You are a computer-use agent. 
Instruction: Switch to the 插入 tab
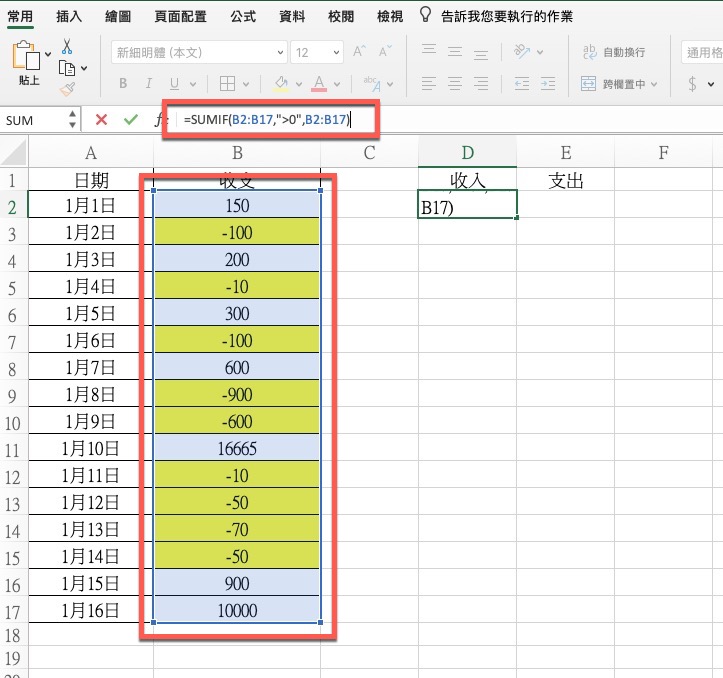point(70,15)
